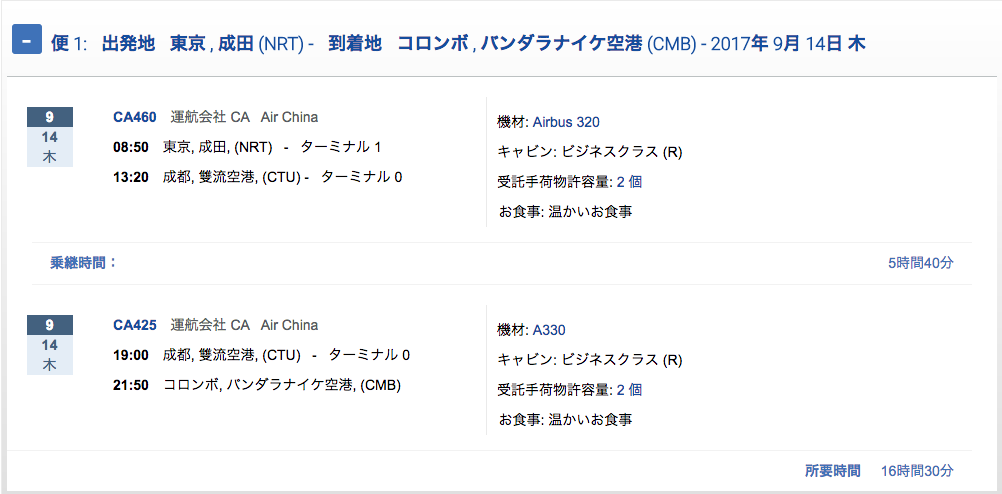The height and width of the screenshot is (494, 1002).
Task: Click the first September 14 date badge
Action: tap(50, 137)
